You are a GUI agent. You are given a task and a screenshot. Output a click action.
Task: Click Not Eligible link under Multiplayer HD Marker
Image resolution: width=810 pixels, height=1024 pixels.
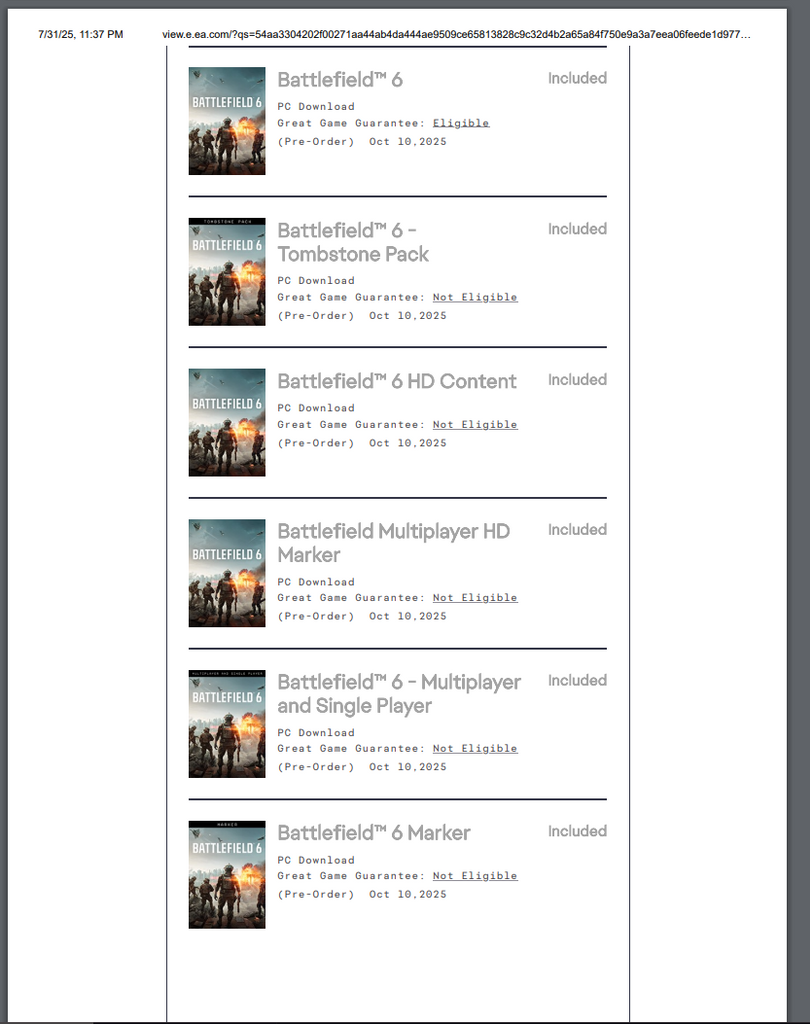pos(475,598)
